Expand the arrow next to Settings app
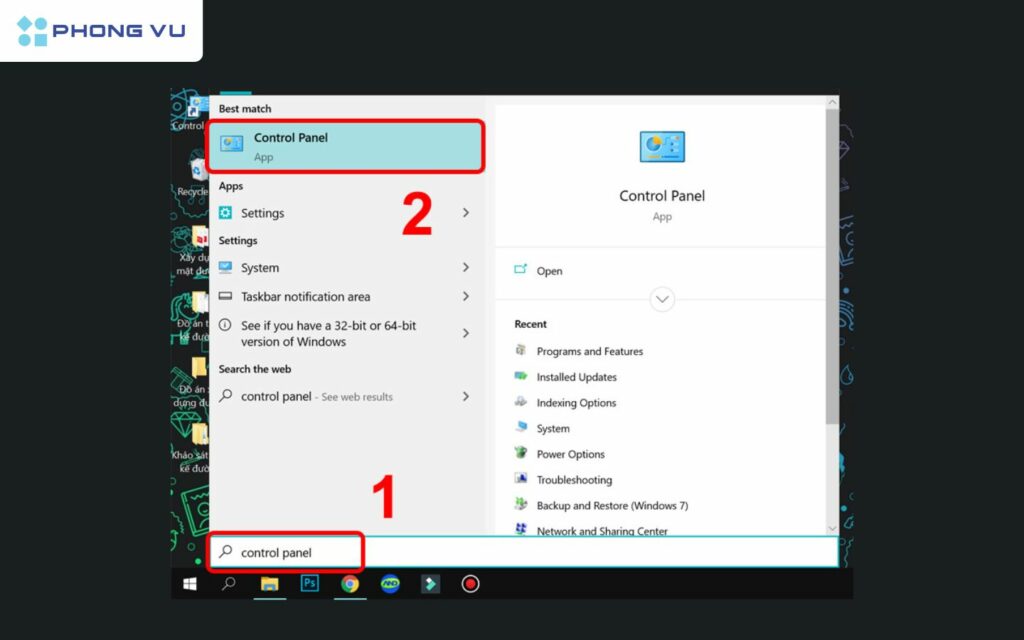 [466, 213]
